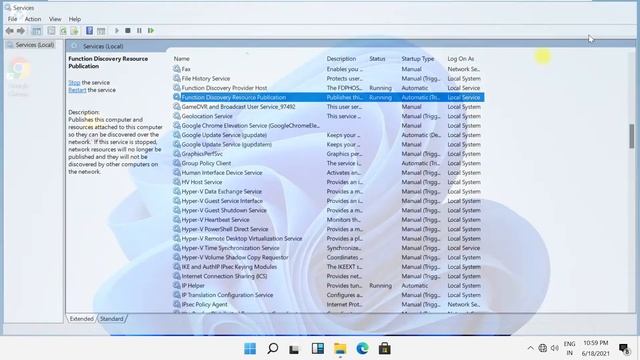Expand the hidden tray icons chevron

530,348
